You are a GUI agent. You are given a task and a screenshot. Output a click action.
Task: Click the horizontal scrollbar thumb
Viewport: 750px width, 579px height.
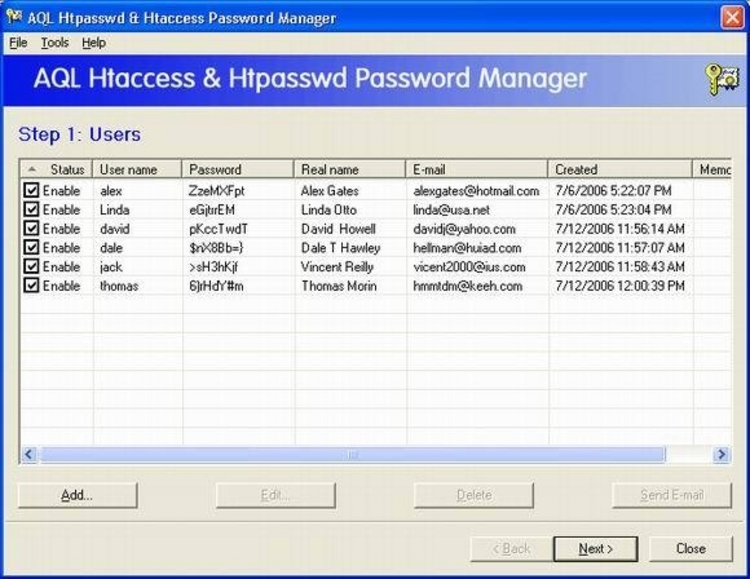click(352, 454)
